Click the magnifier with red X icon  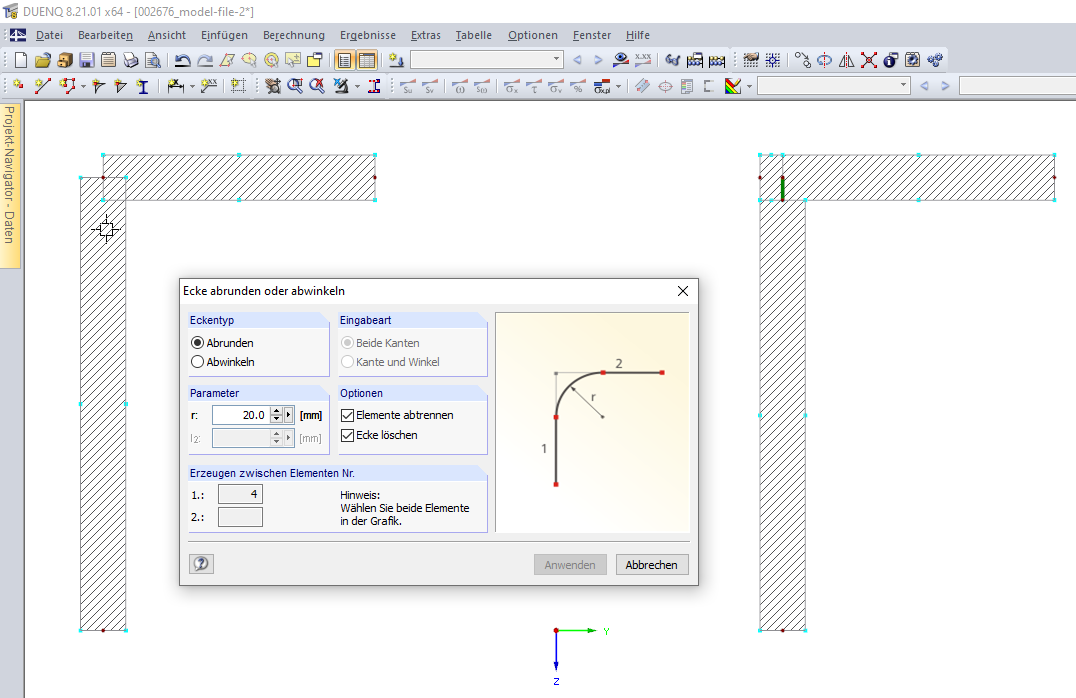point(317,86)
